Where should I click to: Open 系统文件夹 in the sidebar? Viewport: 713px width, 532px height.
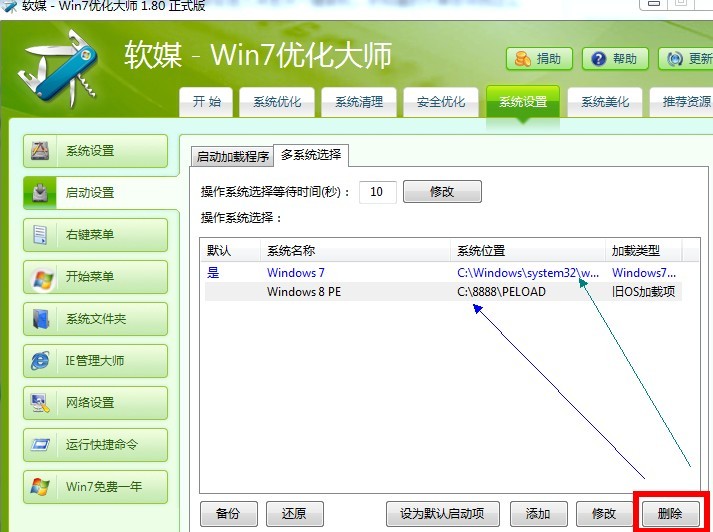[x=95, y=319]
